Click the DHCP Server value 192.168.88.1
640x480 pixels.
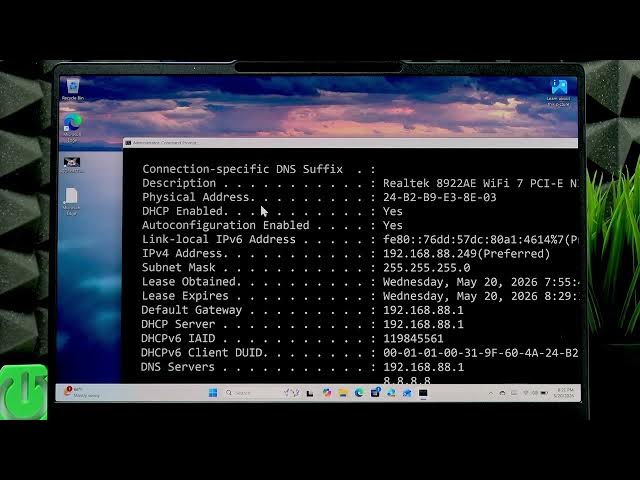(423, 324)
